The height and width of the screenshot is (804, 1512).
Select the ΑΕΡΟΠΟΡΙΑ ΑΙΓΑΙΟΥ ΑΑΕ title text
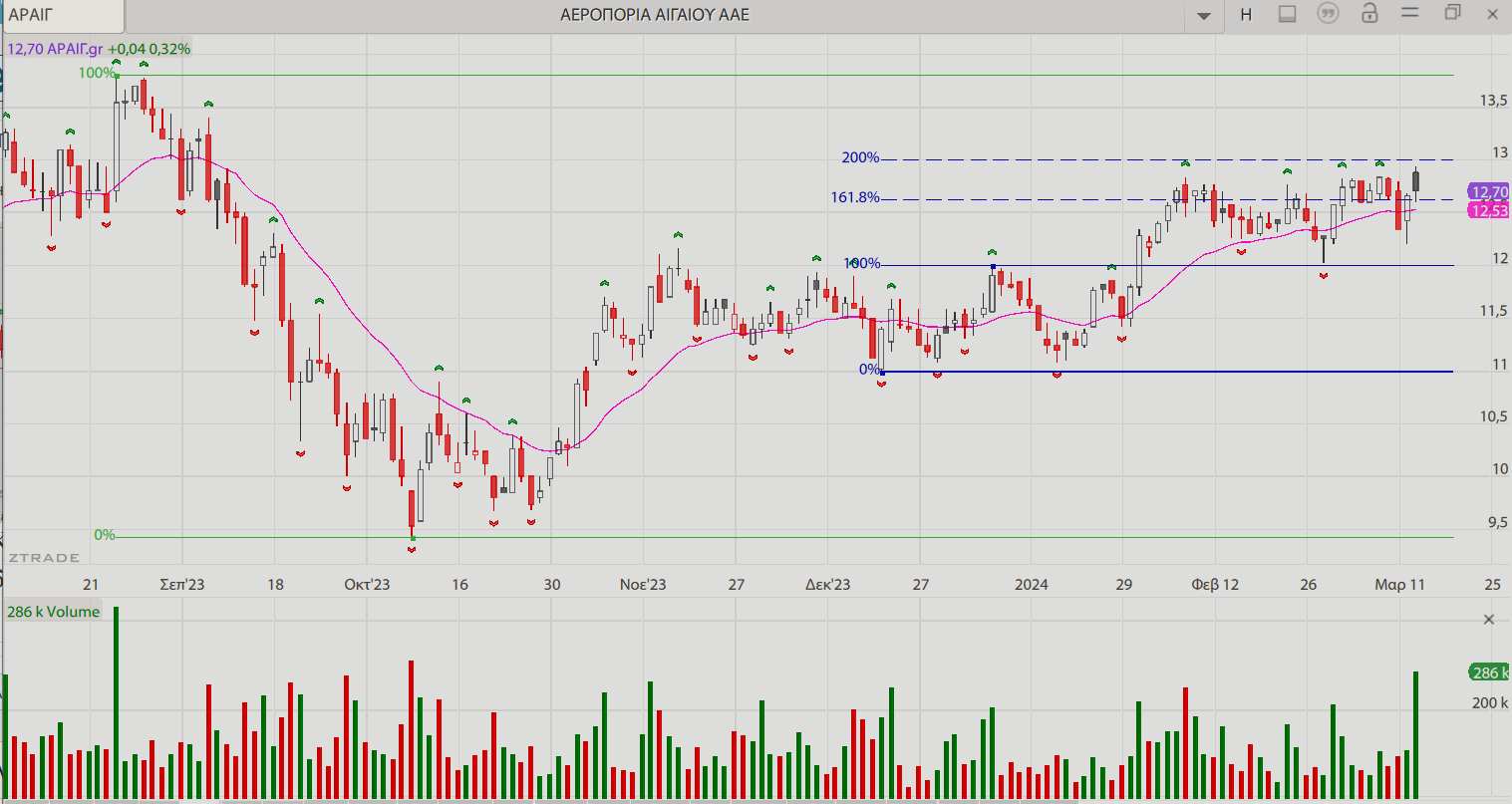pos(655,15)
